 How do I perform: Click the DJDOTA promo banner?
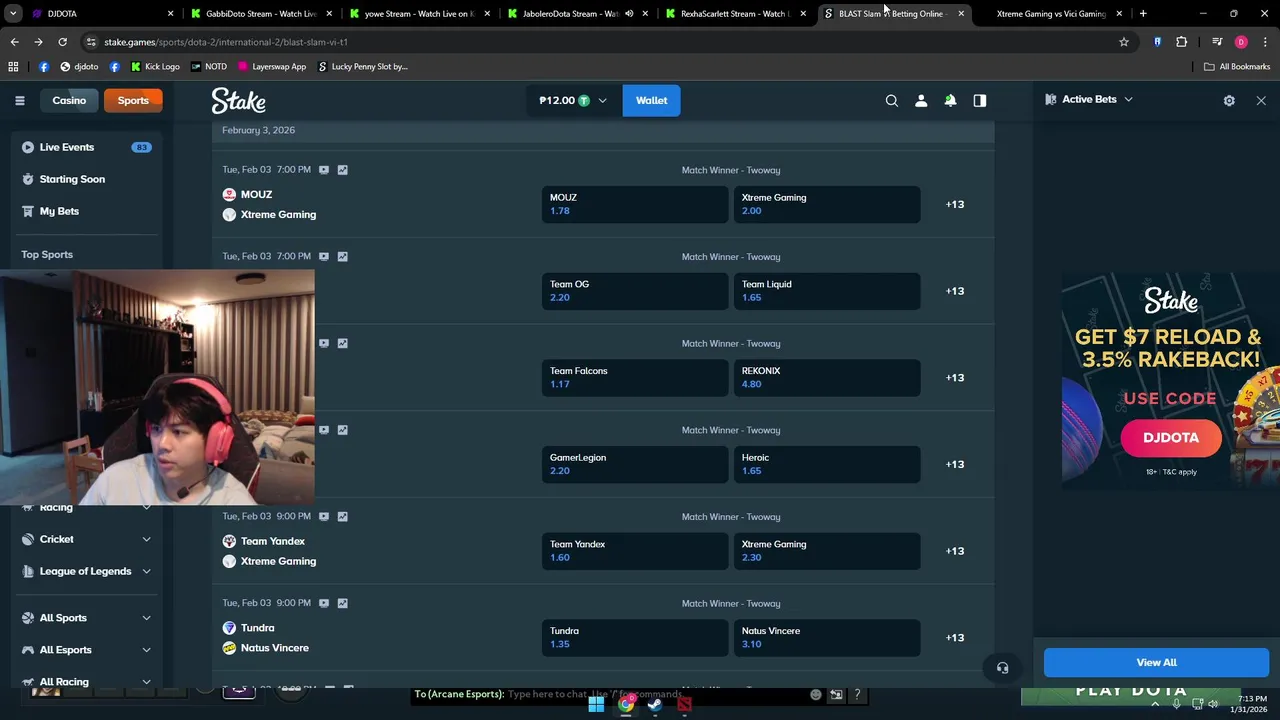1171,381
